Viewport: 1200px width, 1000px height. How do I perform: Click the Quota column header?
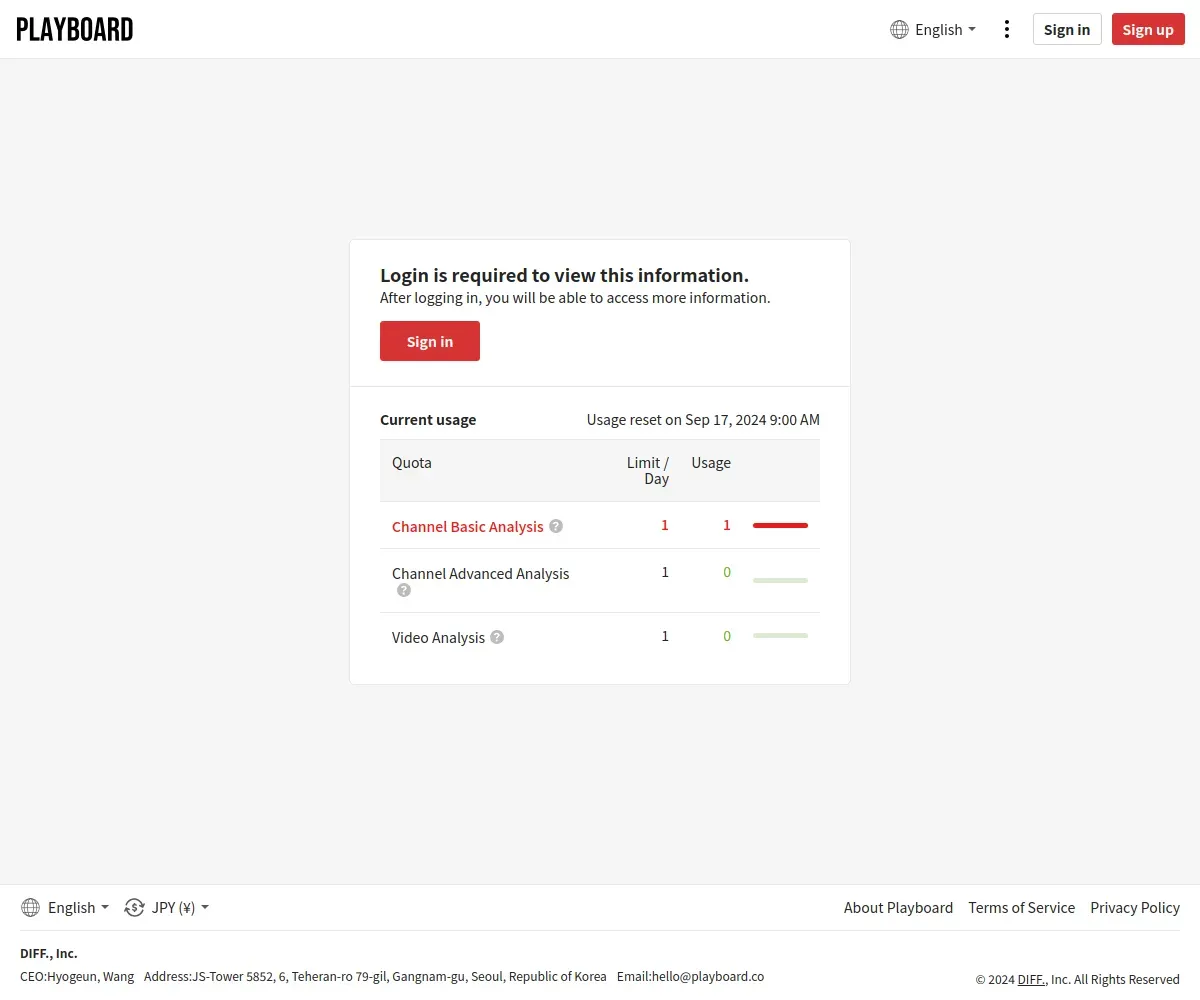(412, 462)
